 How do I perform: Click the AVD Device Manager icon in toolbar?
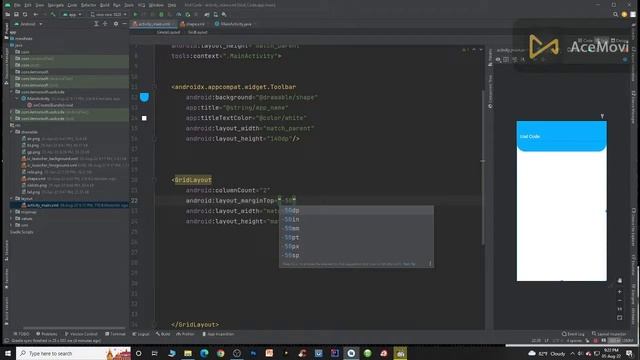coord(216,14)
